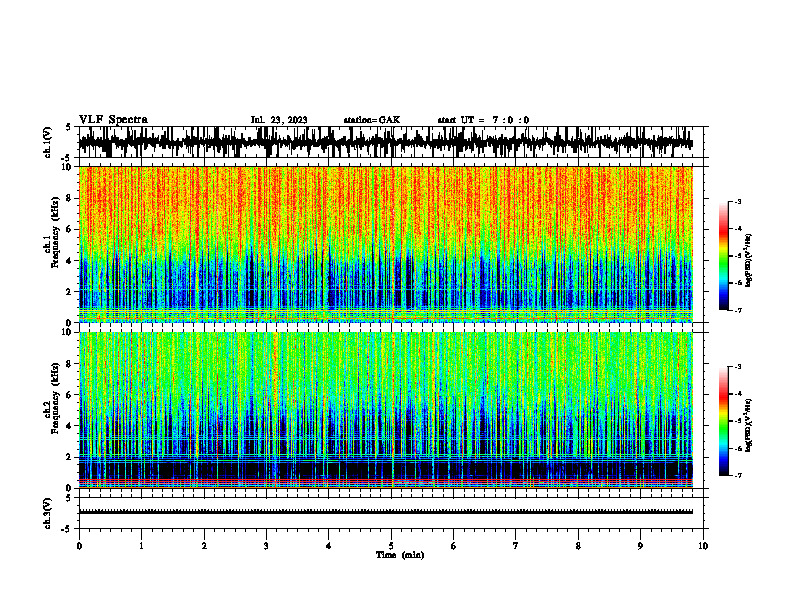Click the "-7" label on ch.2 color bar
The height and width of the screenshot is (612, 792).
coord(737,476)
